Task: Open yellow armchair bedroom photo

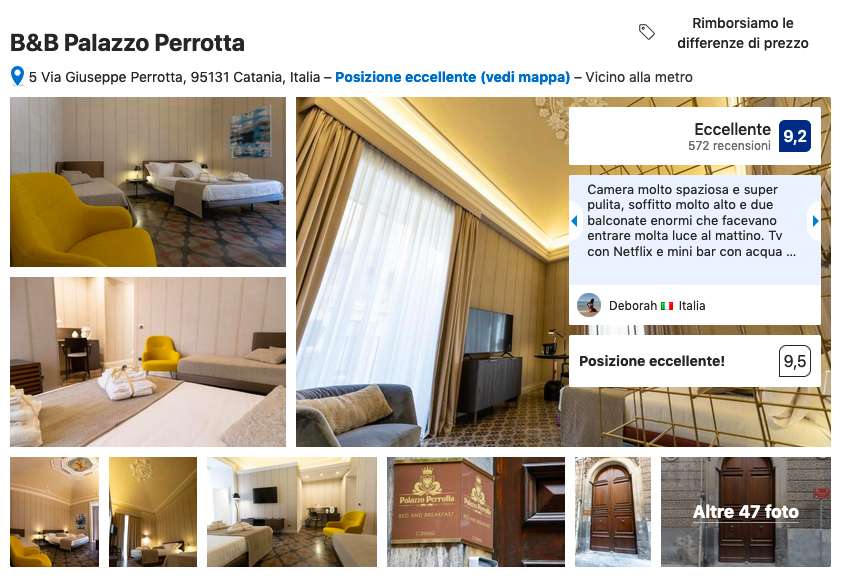Action: [x=148, y=182]
